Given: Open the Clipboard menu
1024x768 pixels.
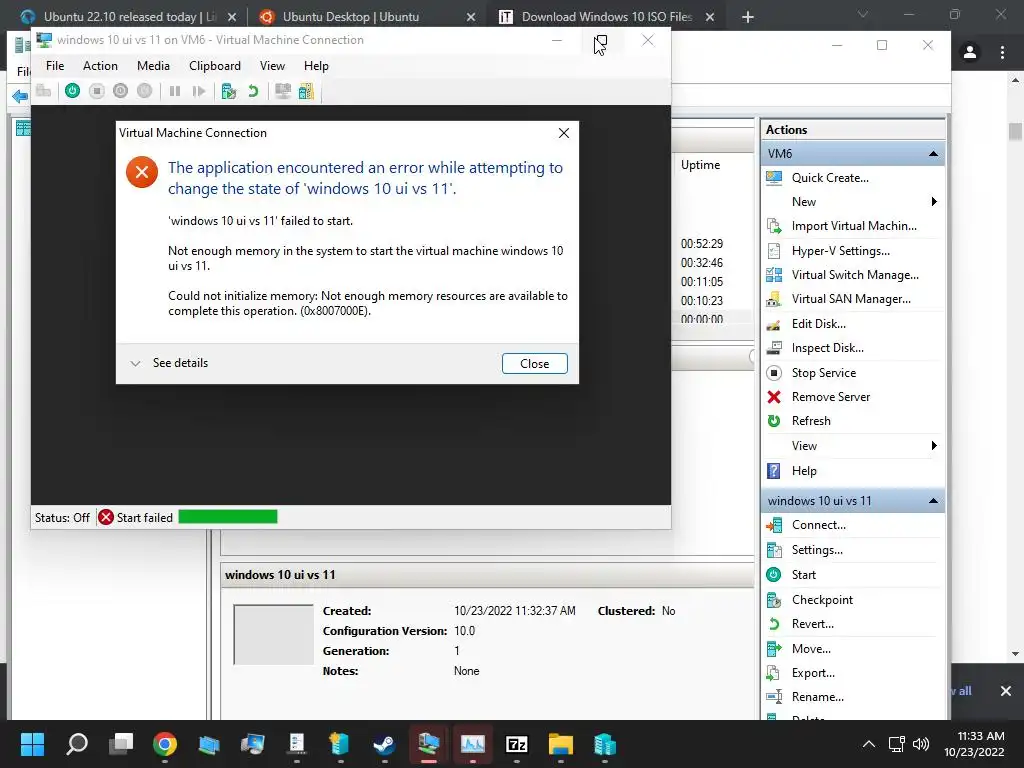Looking at the screenshot, I should 215,66.
